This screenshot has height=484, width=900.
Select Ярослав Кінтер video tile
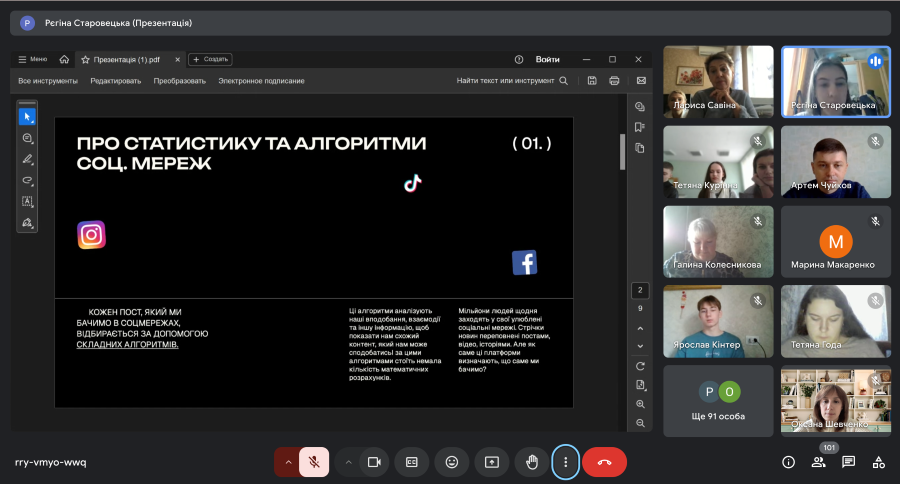click(718, 322)
